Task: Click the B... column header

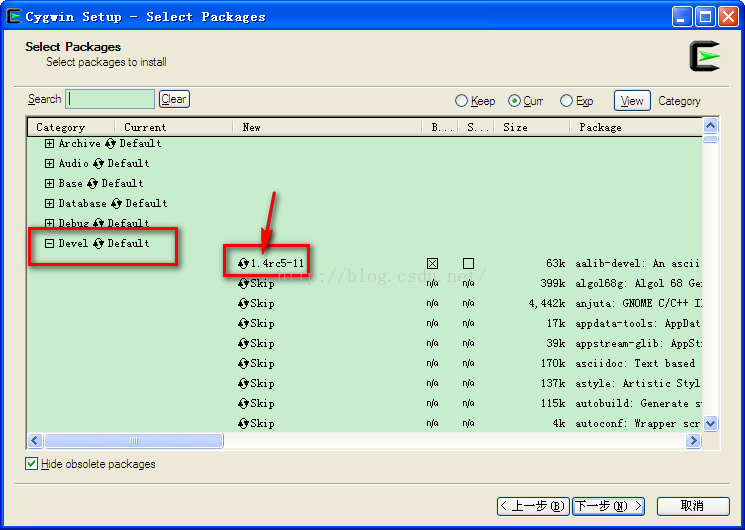Action: click(440, 127)
